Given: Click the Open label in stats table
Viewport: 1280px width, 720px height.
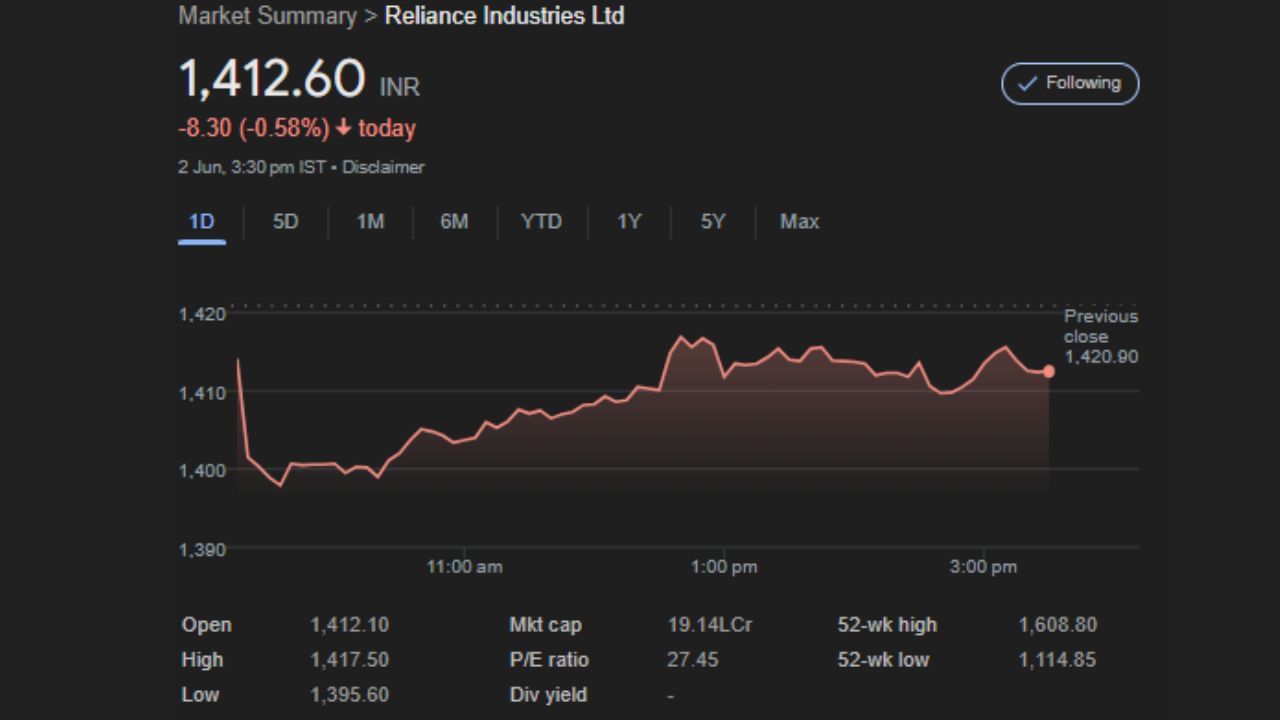Looking at the screenshot, I should pos(206,625).
